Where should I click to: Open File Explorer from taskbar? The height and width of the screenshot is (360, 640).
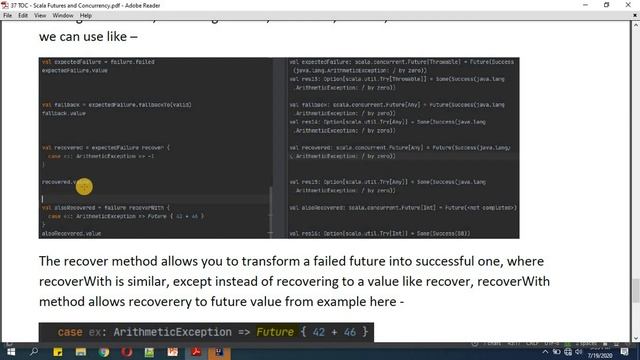[x=81, y=352]
